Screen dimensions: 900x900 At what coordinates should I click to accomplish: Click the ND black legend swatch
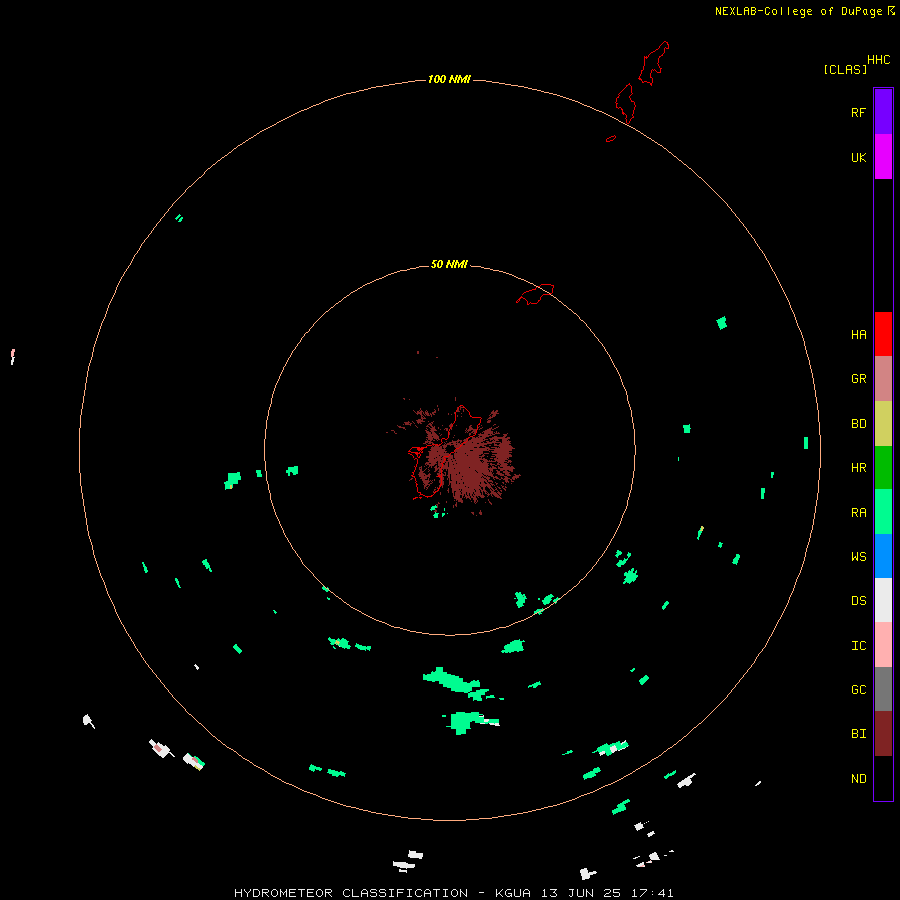pos(883,778)
